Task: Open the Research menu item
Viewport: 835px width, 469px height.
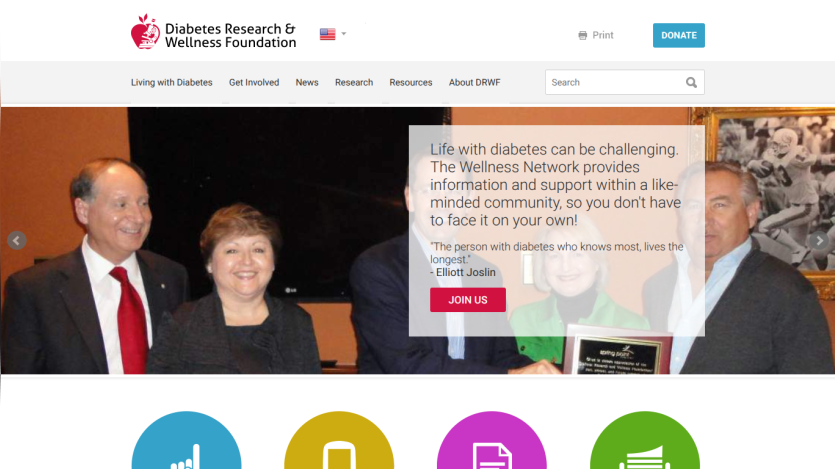Action: [x=354, y=83]
